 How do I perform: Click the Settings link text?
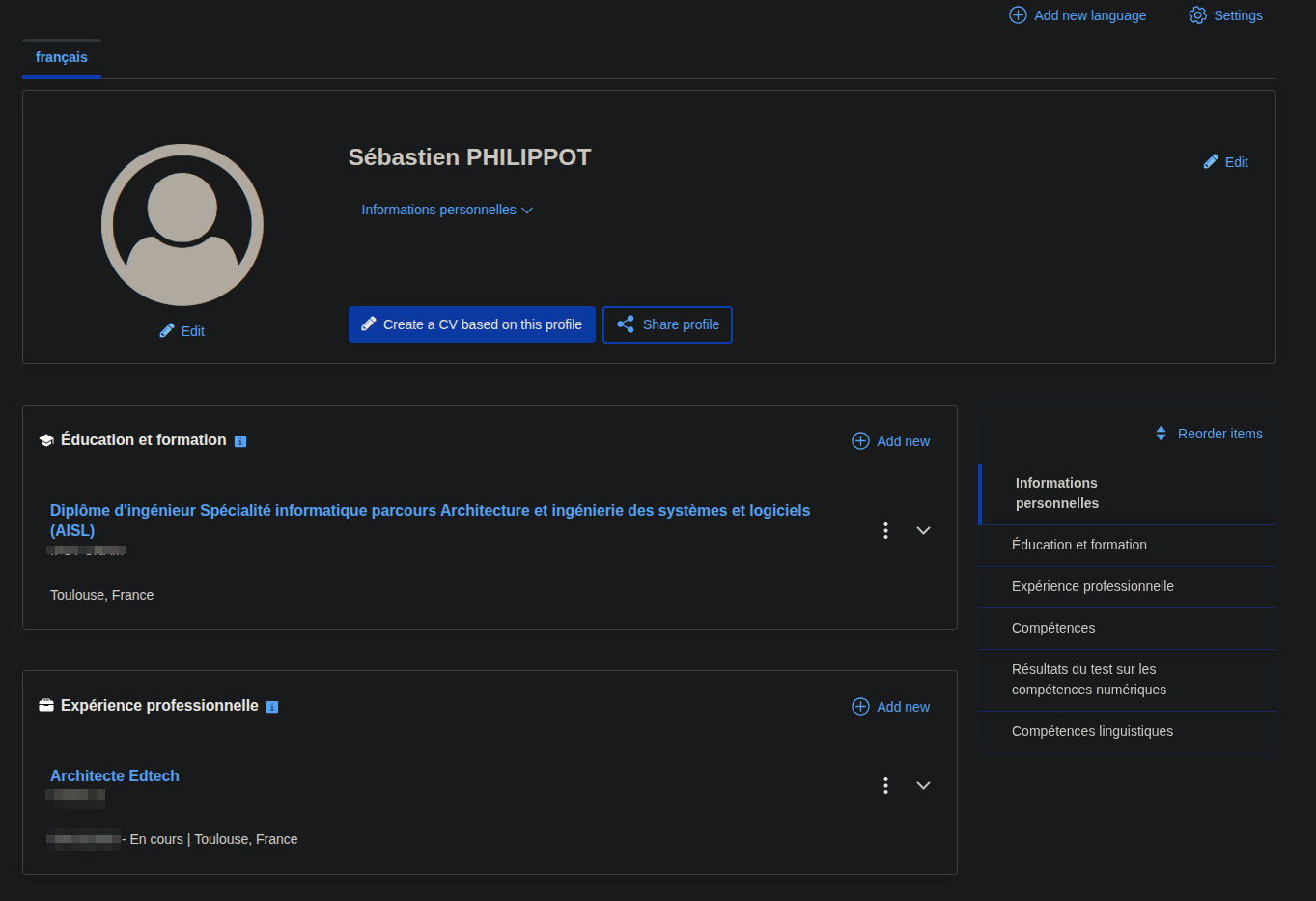tap(1238, 15)
